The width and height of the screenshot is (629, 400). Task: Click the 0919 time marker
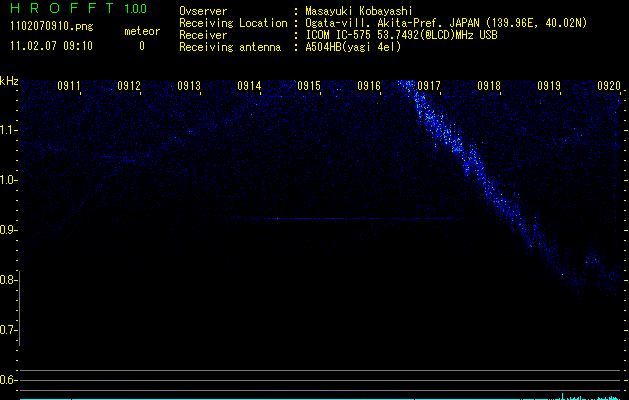coord(549,86)
